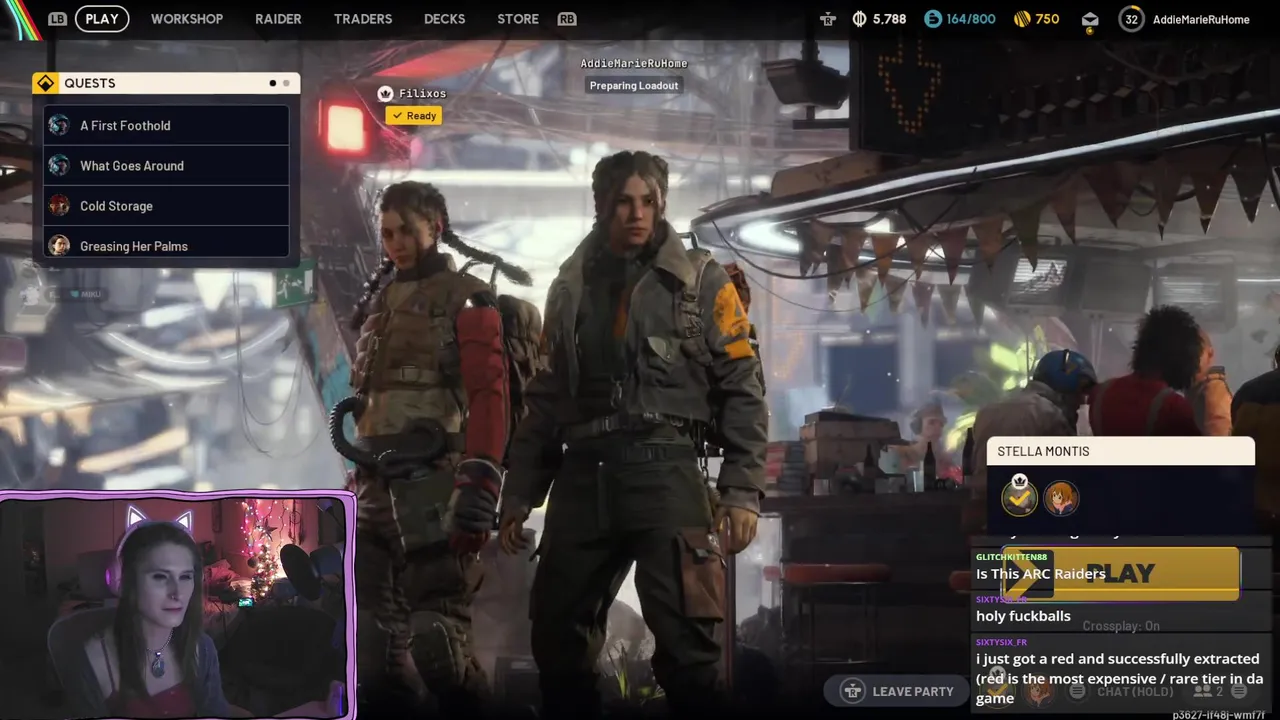The image size is (1280, 720).
Task: Click the AddieMarieRuHome name above character
Action: coord(634,63)
